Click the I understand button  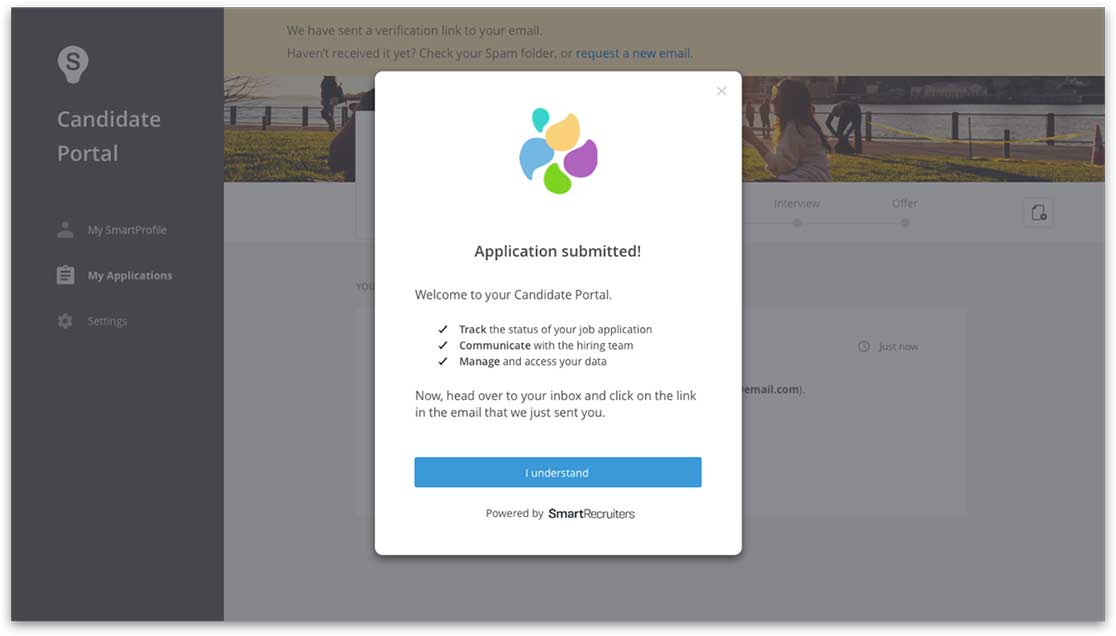[x=558, y=472]
